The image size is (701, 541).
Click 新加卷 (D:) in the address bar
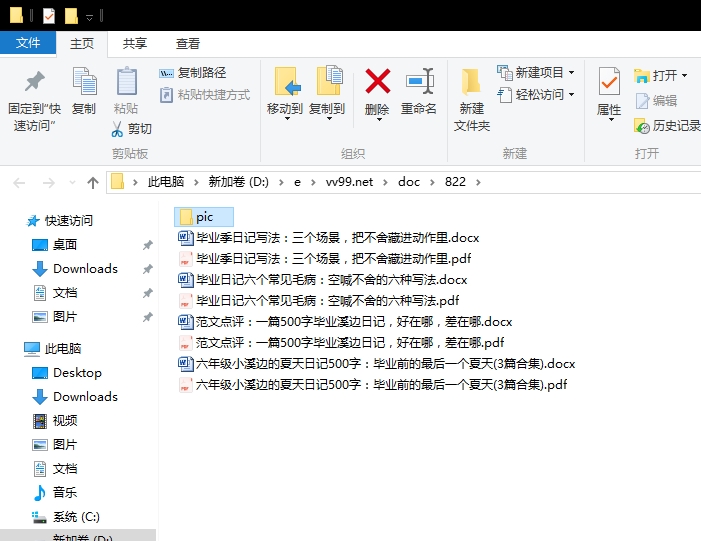[238, 182]
